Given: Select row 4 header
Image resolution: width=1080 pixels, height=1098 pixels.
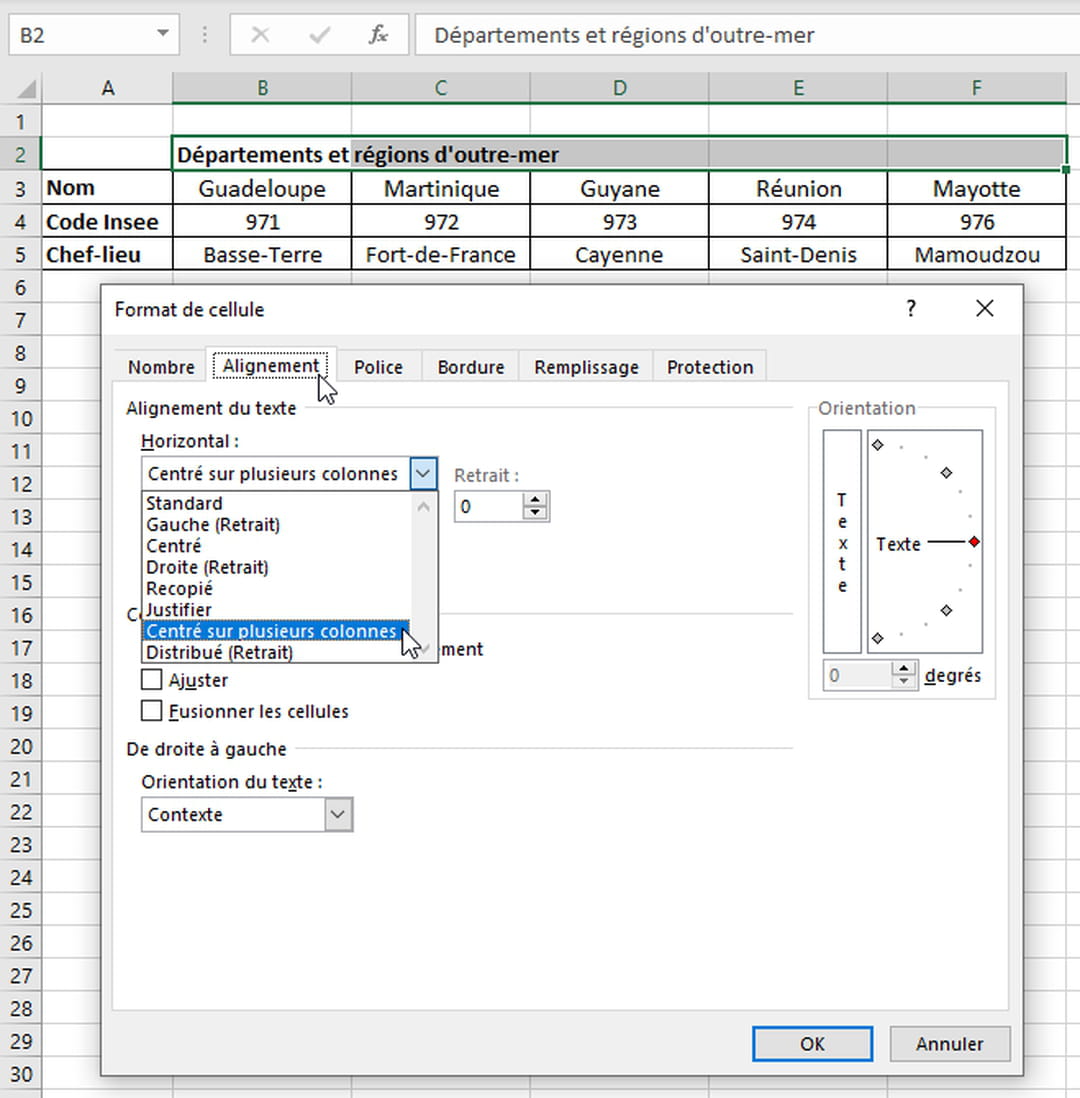Looking at the screenshot, I should 20,222.
